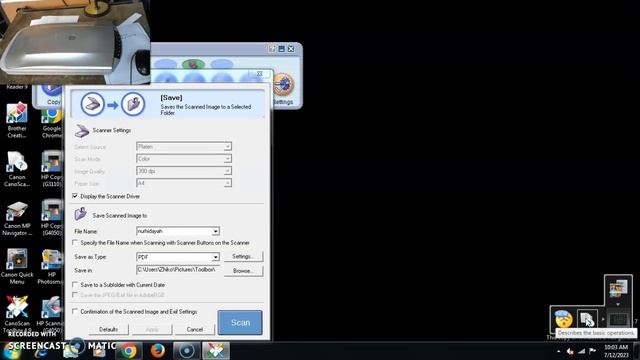The height and width of the screenshot is (360, 640).
Task: Click the down arrow below the collage icon
Action: (618, 304)
